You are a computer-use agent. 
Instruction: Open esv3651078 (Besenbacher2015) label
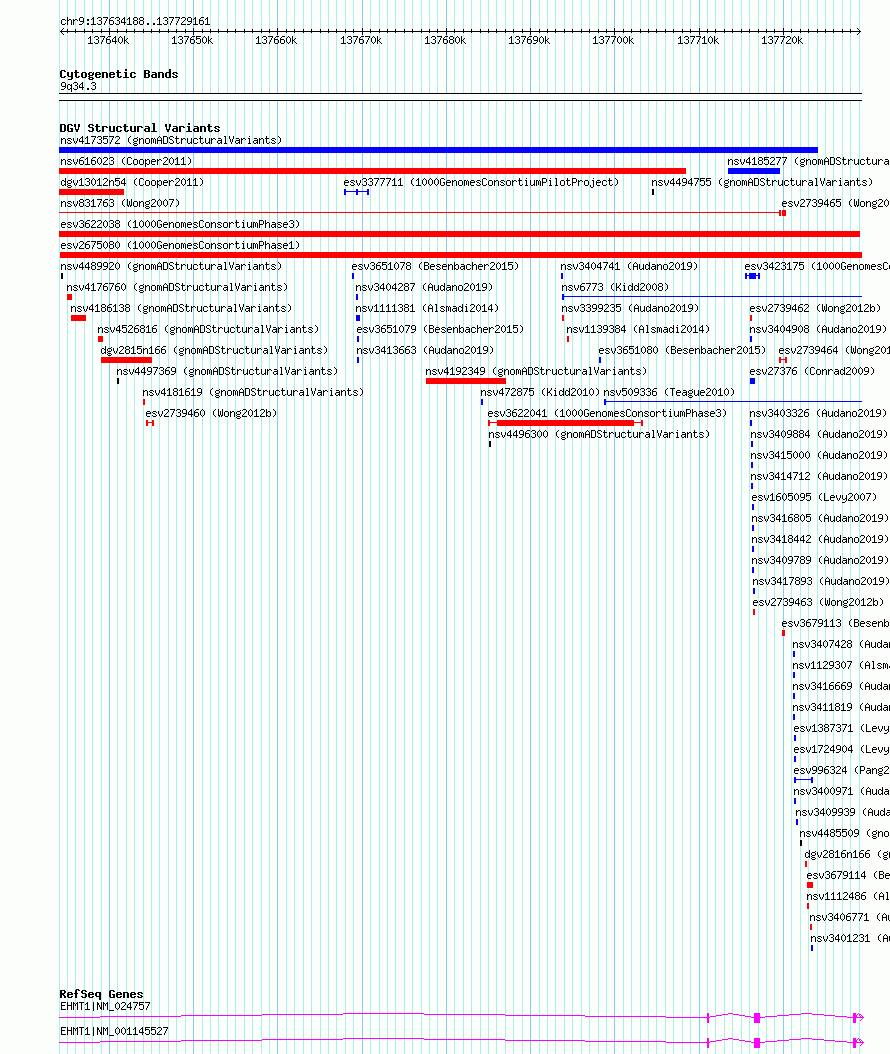coord(435,266)
